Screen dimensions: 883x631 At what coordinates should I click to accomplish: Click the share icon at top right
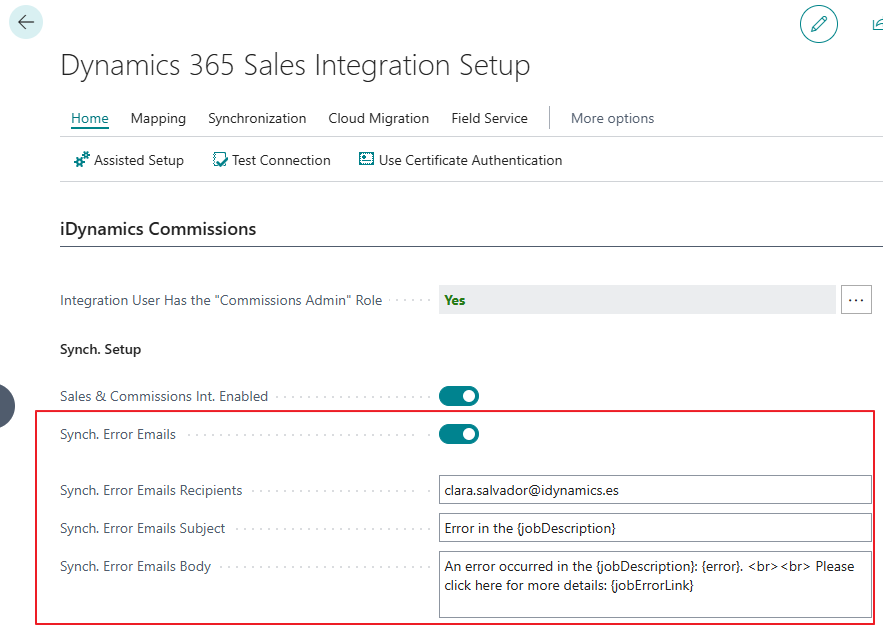pyautogui.click(x=877, y=24)
